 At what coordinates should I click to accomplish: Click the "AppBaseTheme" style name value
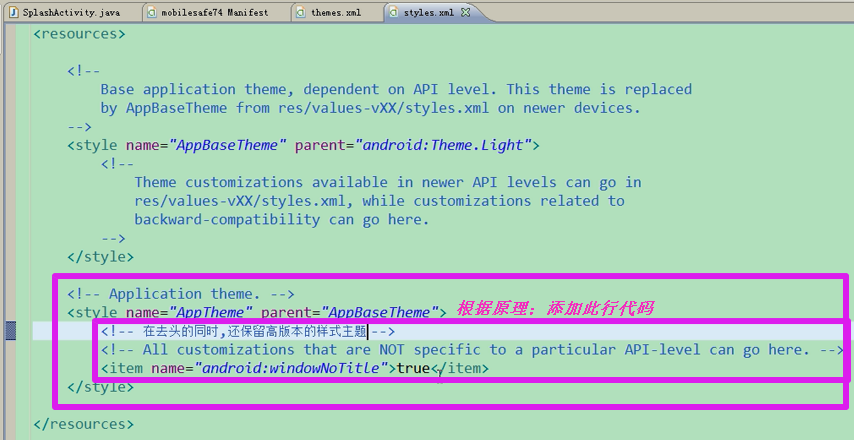228,145
